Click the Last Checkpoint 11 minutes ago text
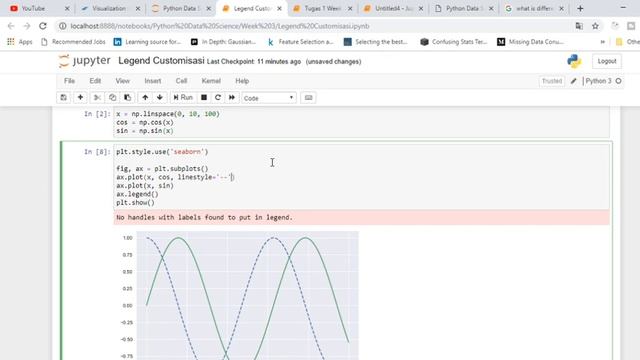The image size is (640, 360). click(x=254, y=62)
